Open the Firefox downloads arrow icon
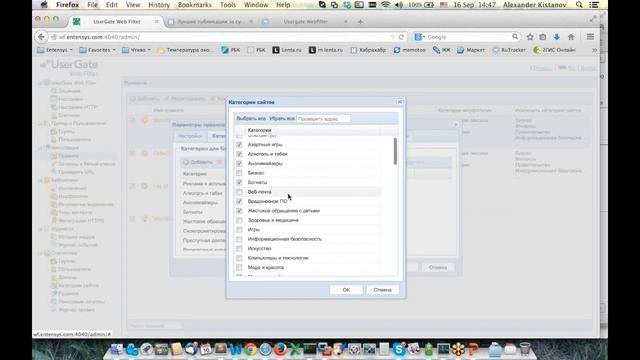 556,37
